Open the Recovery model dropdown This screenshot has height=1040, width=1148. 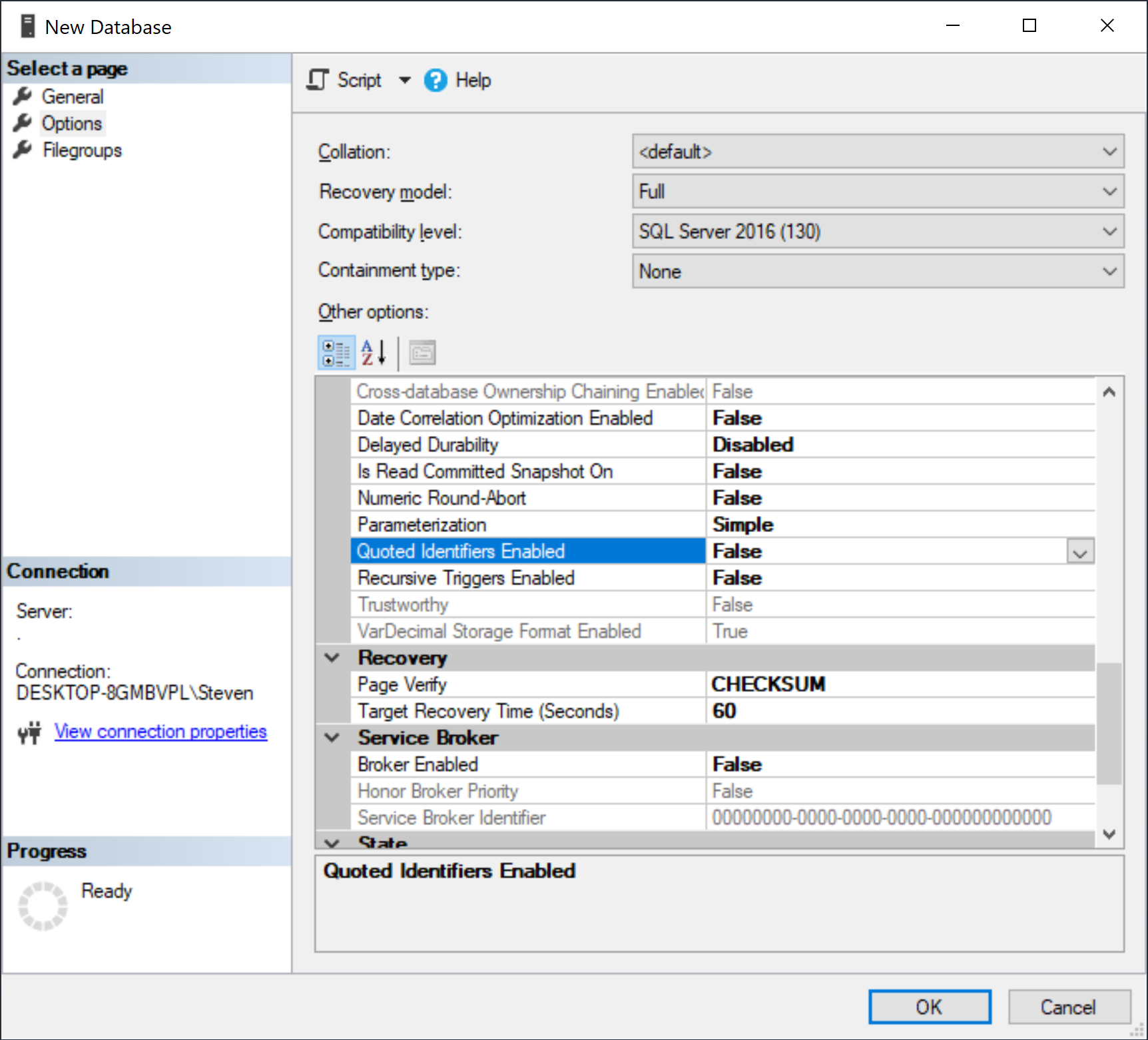click(x=1108, y=191)
